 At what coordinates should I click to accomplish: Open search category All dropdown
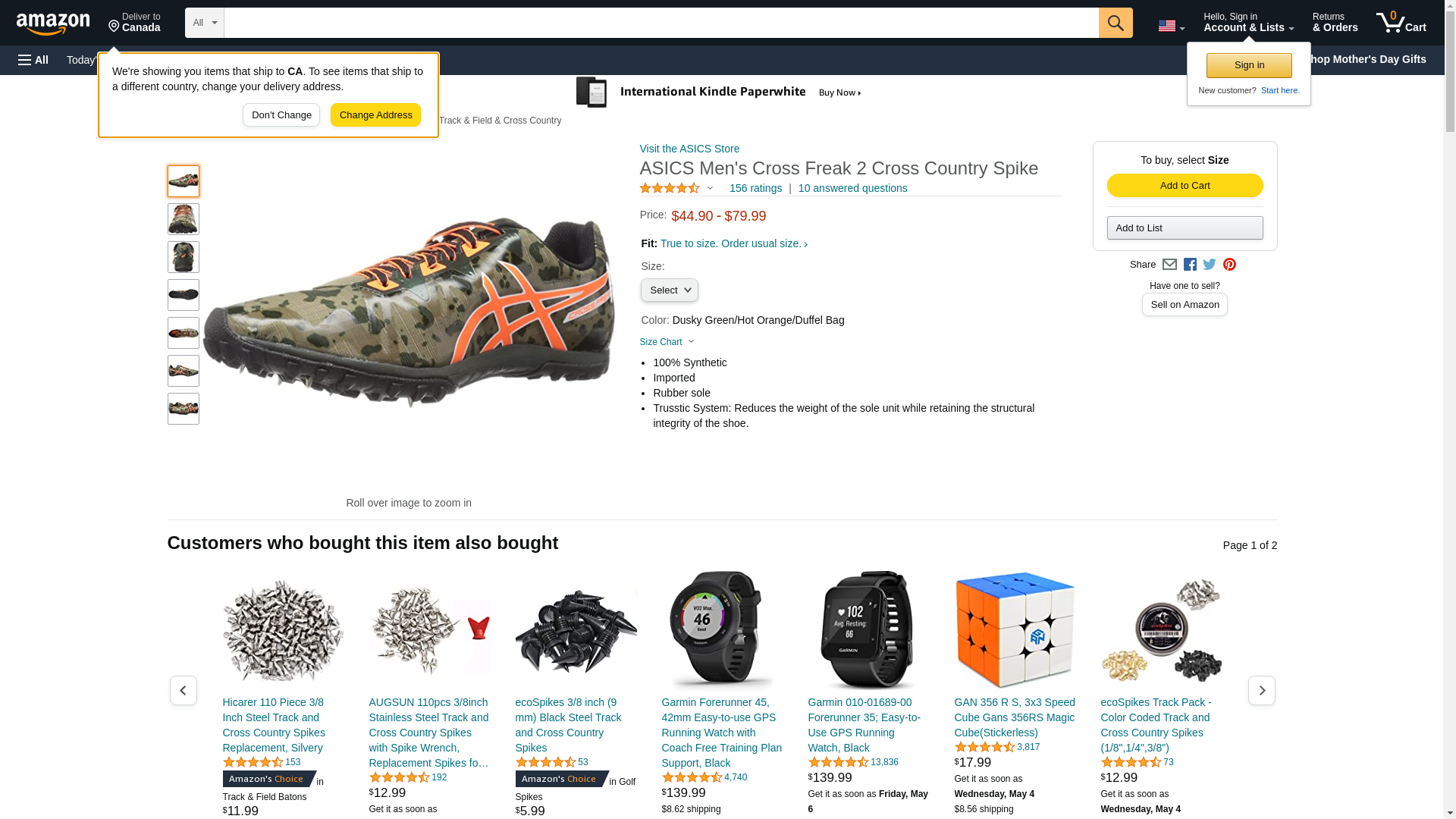(205, 23)
